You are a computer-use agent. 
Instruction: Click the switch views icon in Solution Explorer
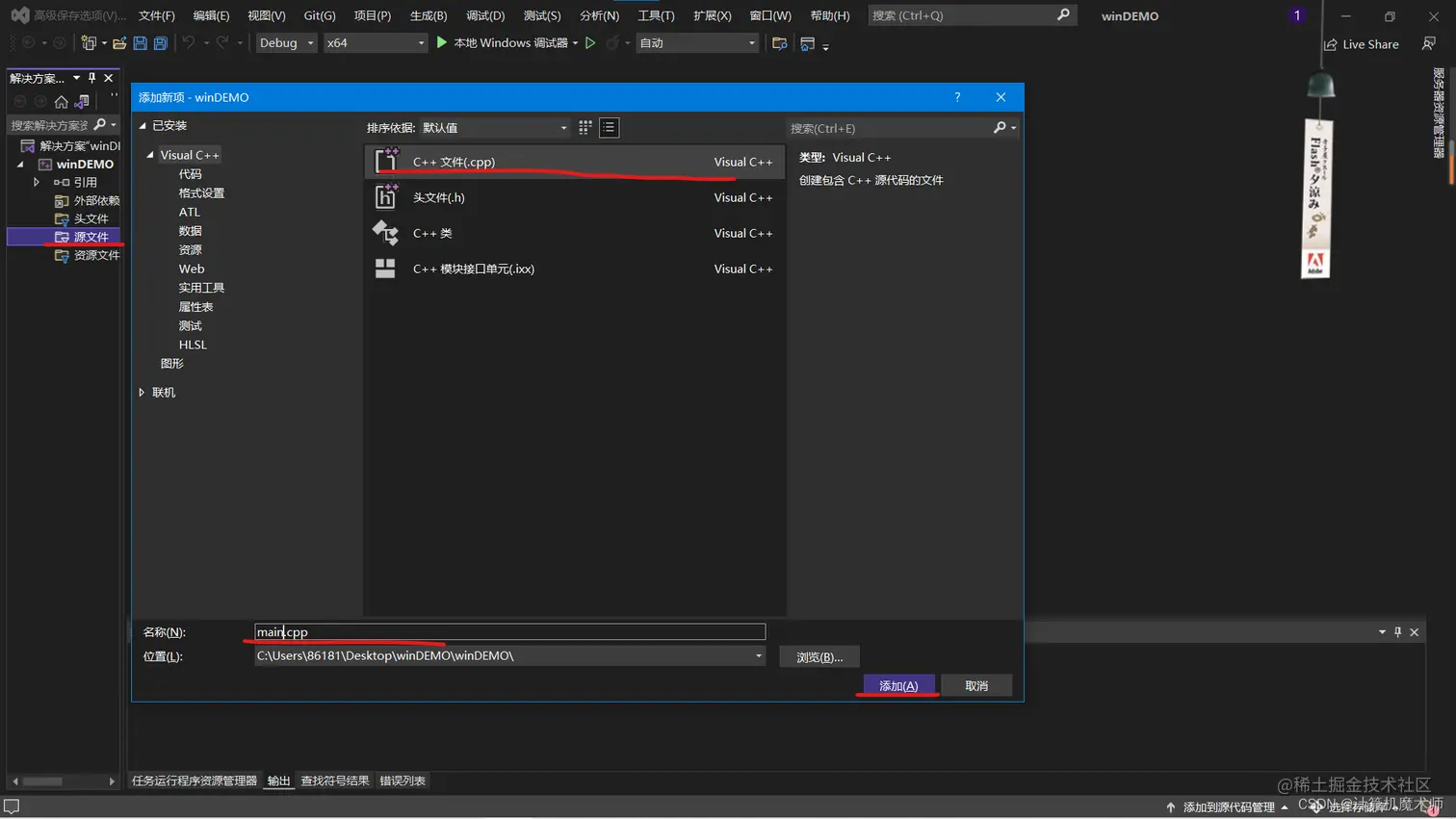83,101
